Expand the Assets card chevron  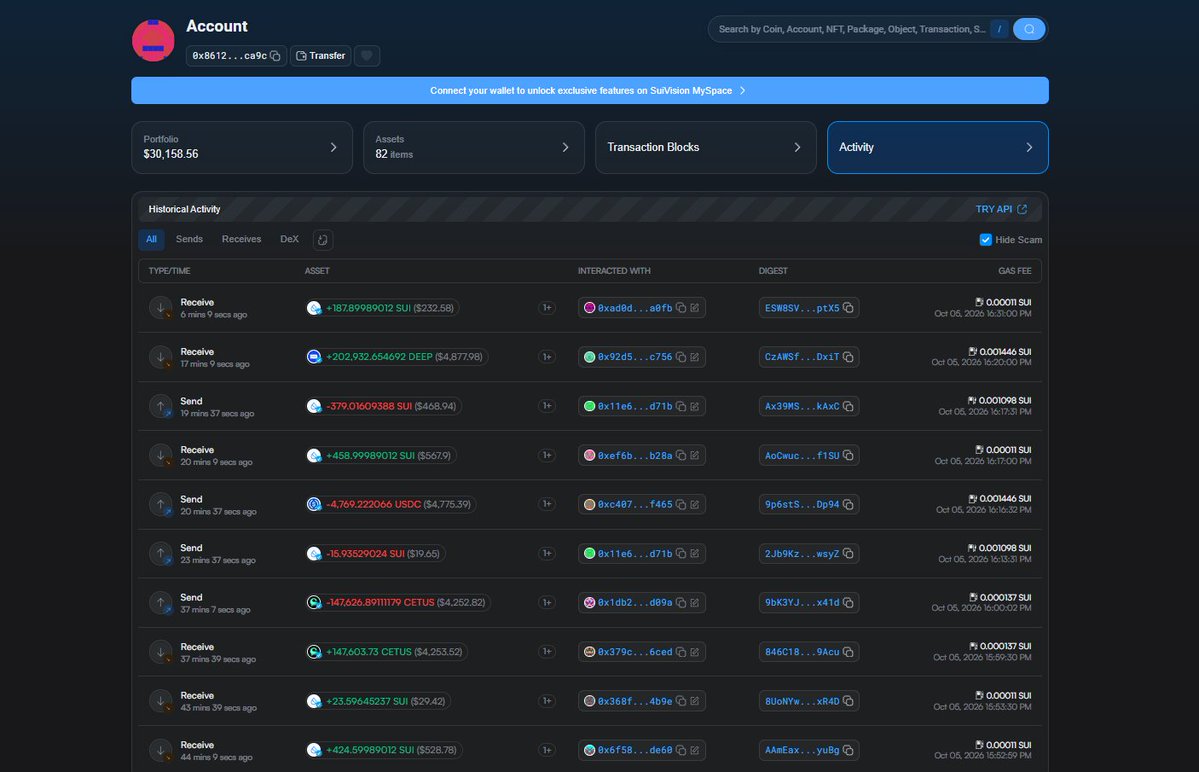(565, 148)
